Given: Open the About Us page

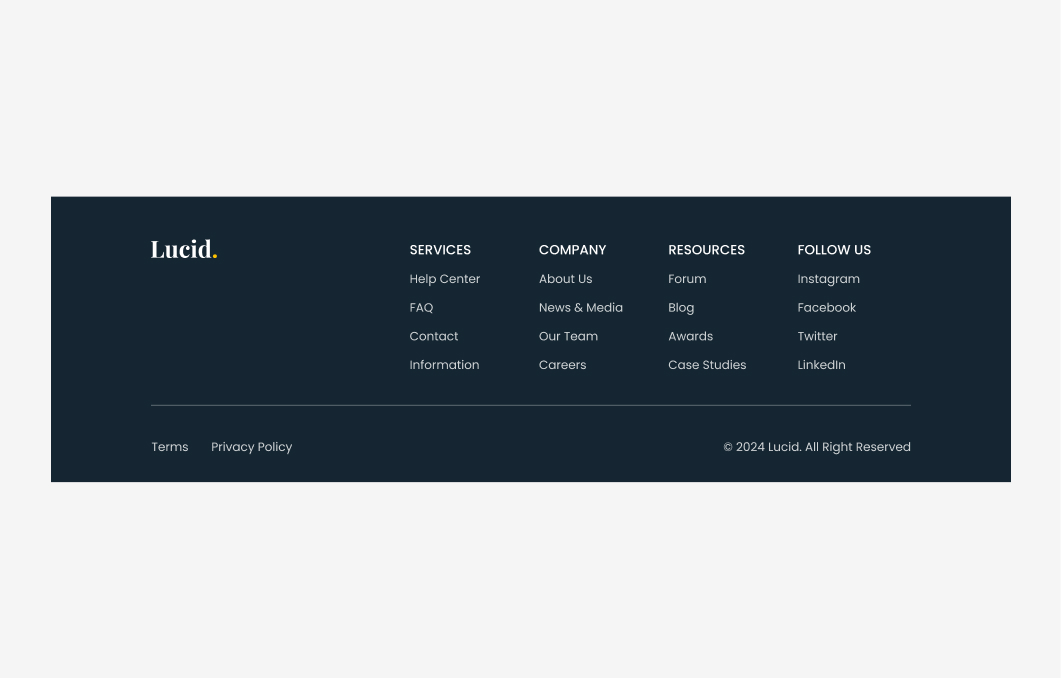Looking at the screenshot, I should pyautogui.click(x=565, y=279).
